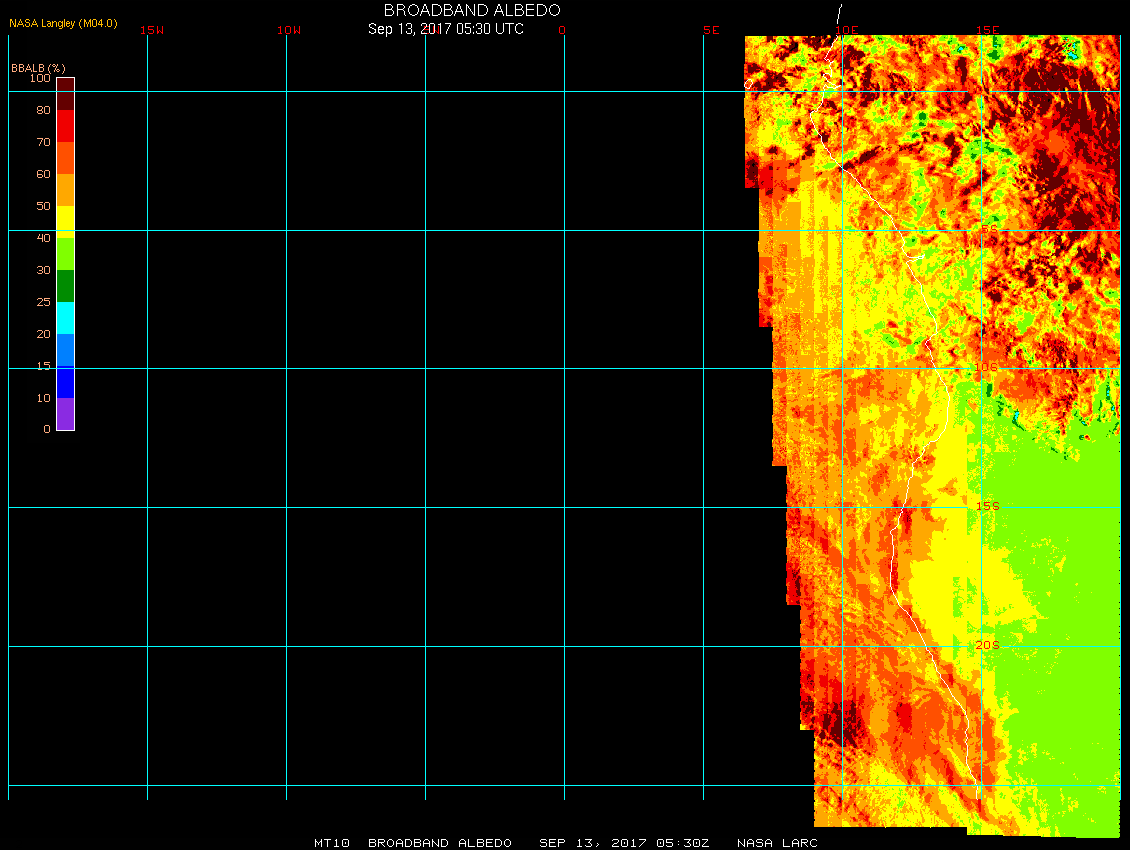The height and width of the screenshot is (850, 1130).
Task: Click the BBALB (%) legend heading
Action: coord(38,67)
